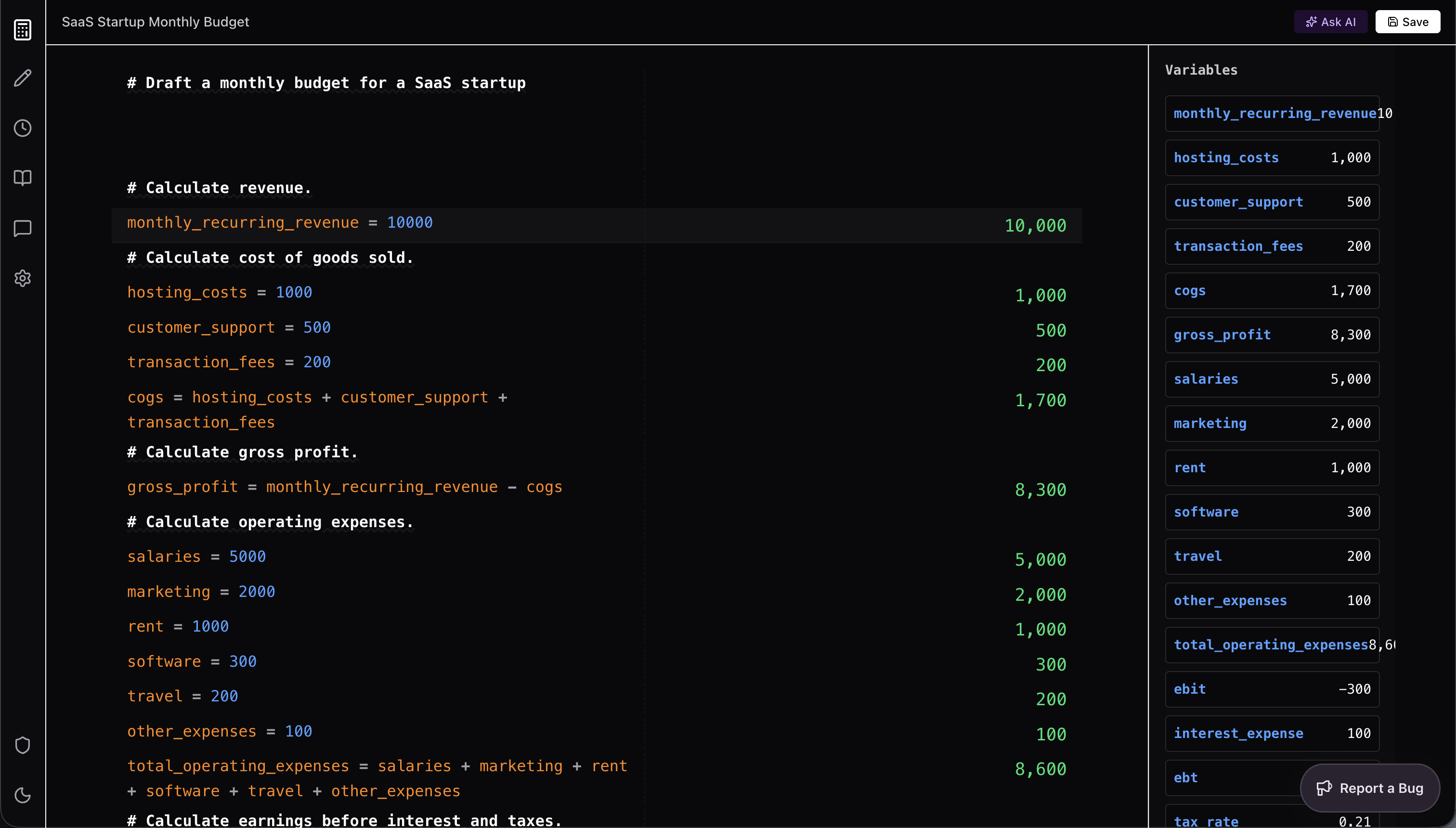Open the settings gear icon
The width and height of the screenshot is (1456, 828).
click(x=23, y=278)
